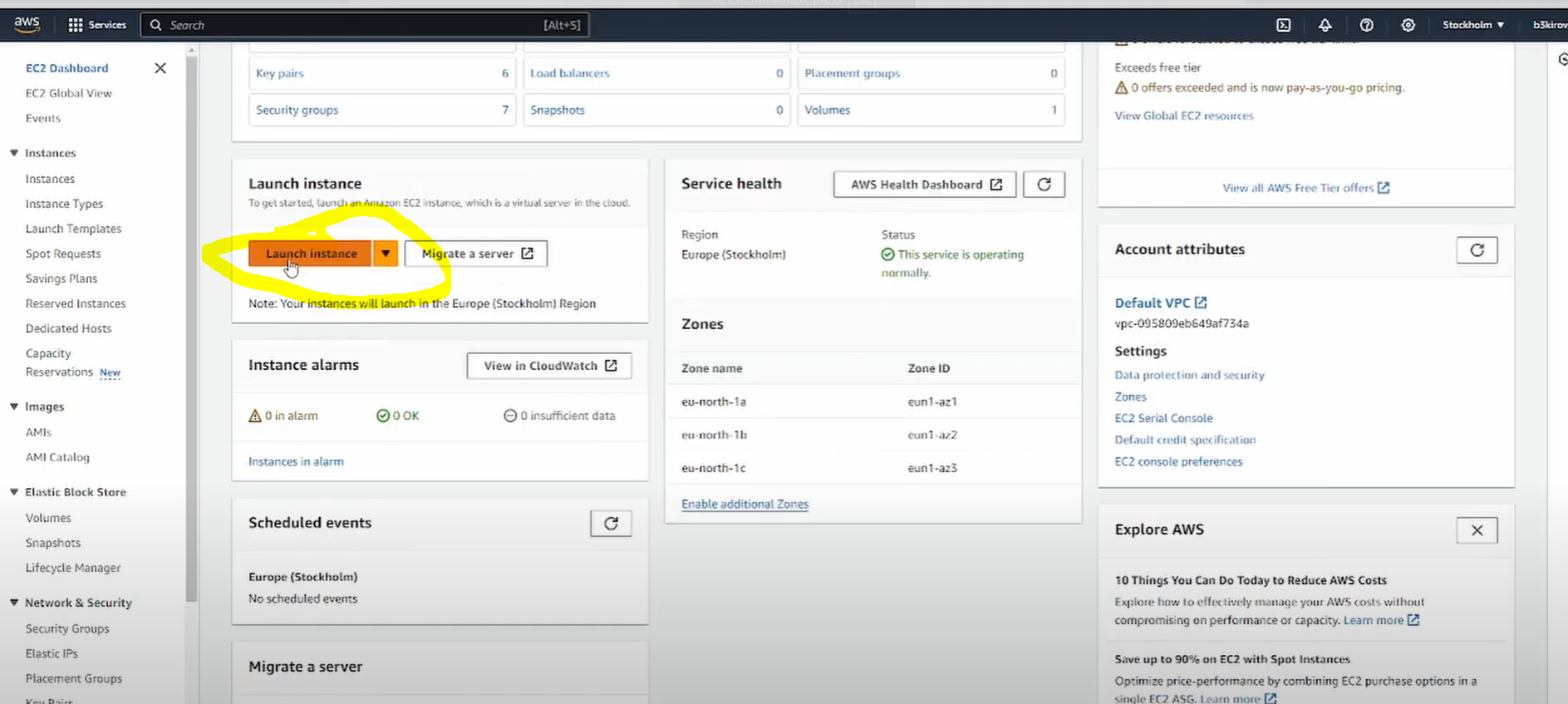Screen dimensions: 1568x704
Task: Click the offers exceeded warning icon
Action: pos(1121,87)
